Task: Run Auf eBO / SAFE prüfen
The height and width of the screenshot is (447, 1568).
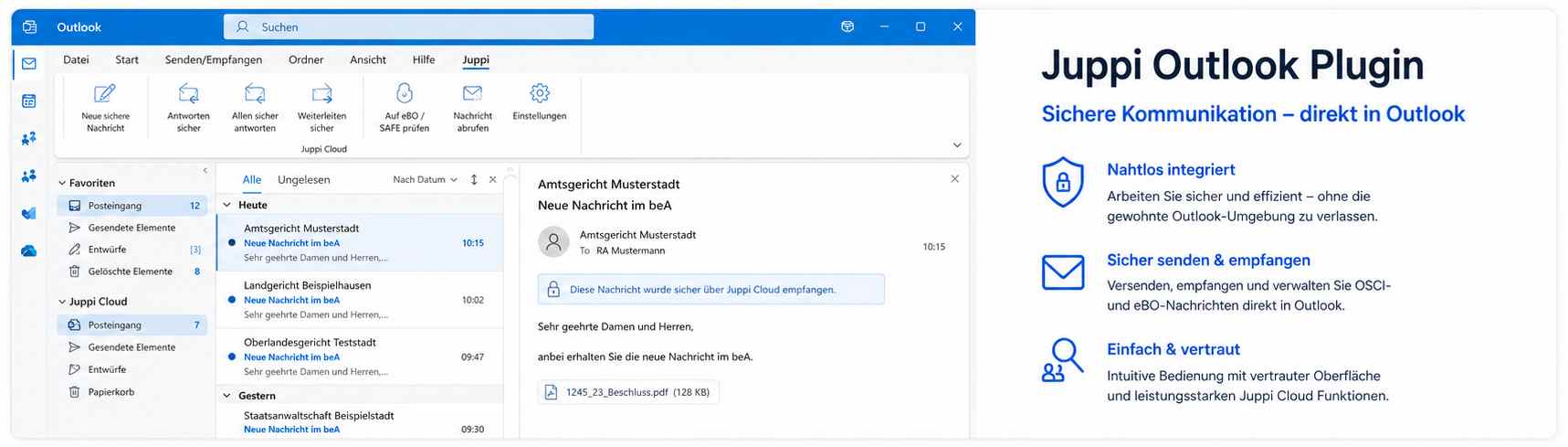Action: click(x=404, y=107)
